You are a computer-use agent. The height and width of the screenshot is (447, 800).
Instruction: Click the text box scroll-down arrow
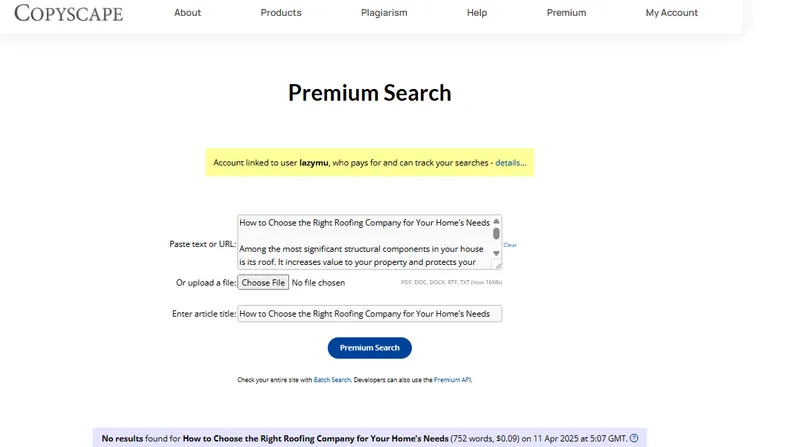(x=496, y=254)
